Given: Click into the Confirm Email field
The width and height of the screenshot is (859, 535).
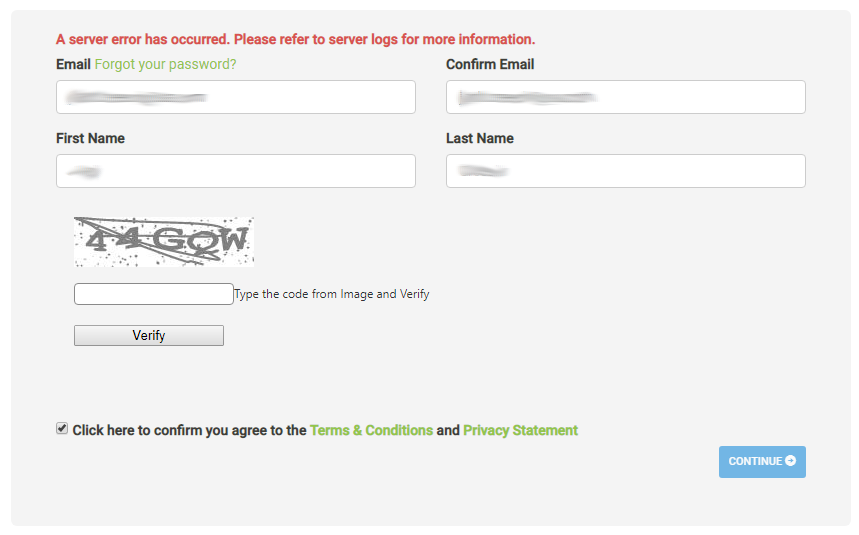Looking at the screenshot, I should click(x=625, y=97).
